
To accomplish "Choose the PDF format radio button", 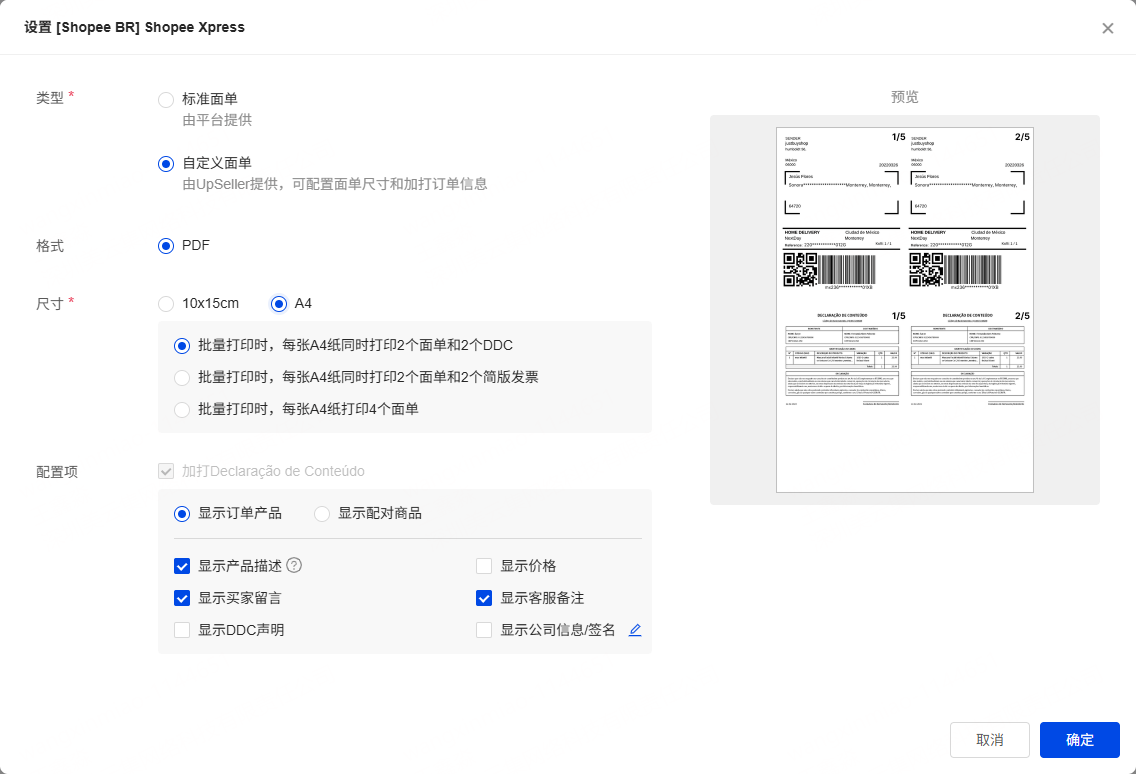I will [166, 246].
